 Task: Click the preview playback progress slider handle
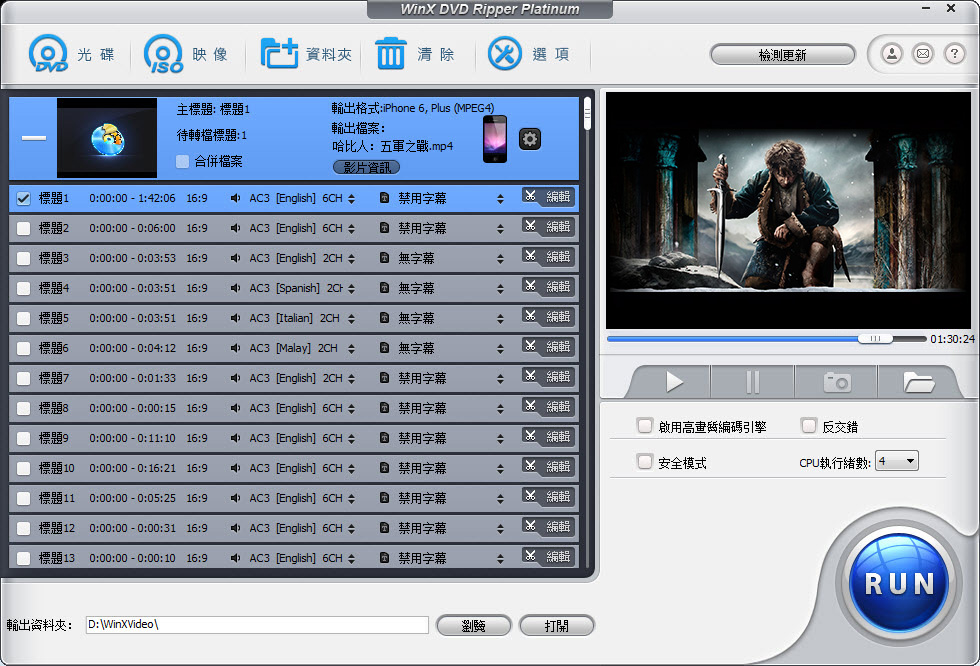[x=875, y=339]
